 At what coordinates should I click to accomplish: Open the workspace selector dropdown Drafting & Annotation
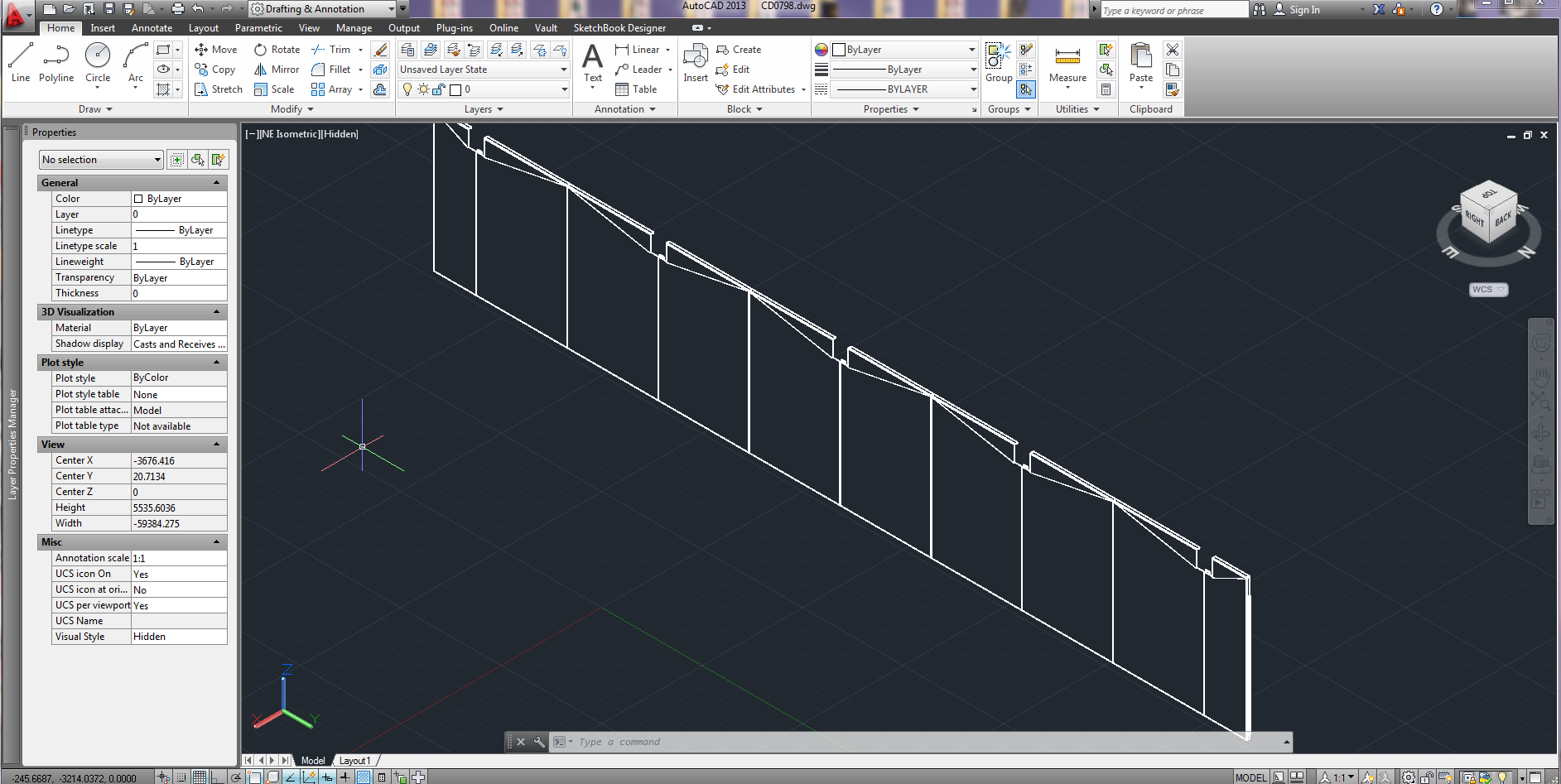pyautogui.click(x=393, y=9)
